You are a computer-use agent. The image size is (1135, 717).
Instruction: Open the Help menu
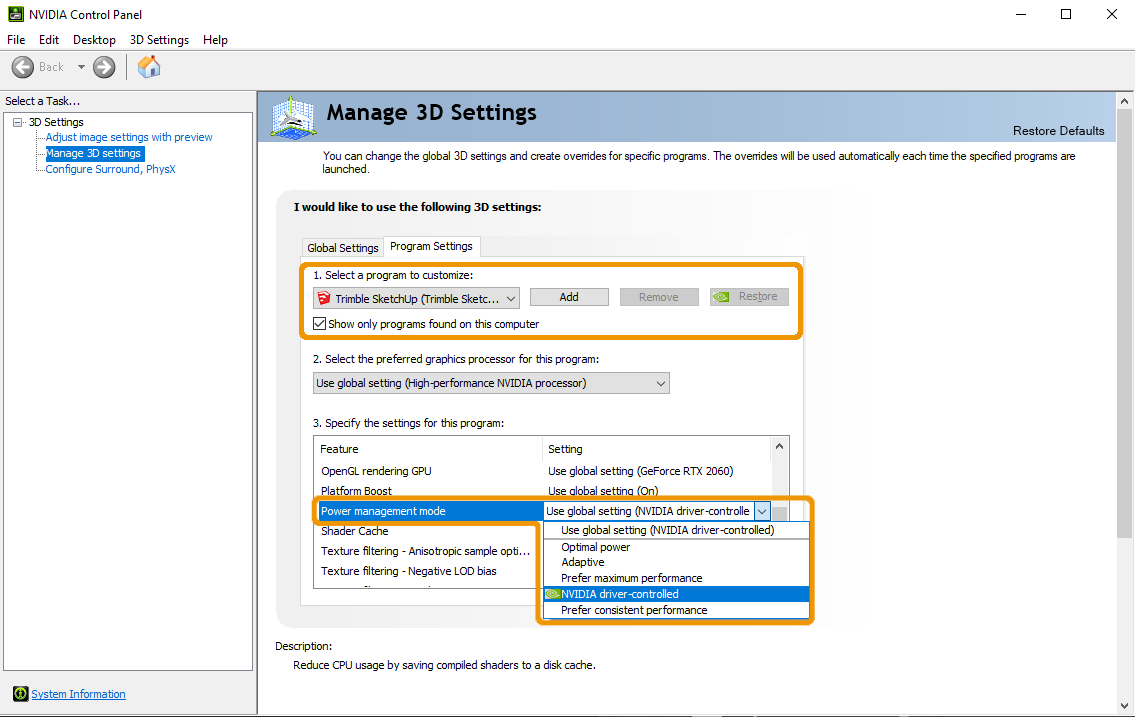point(215,40)
